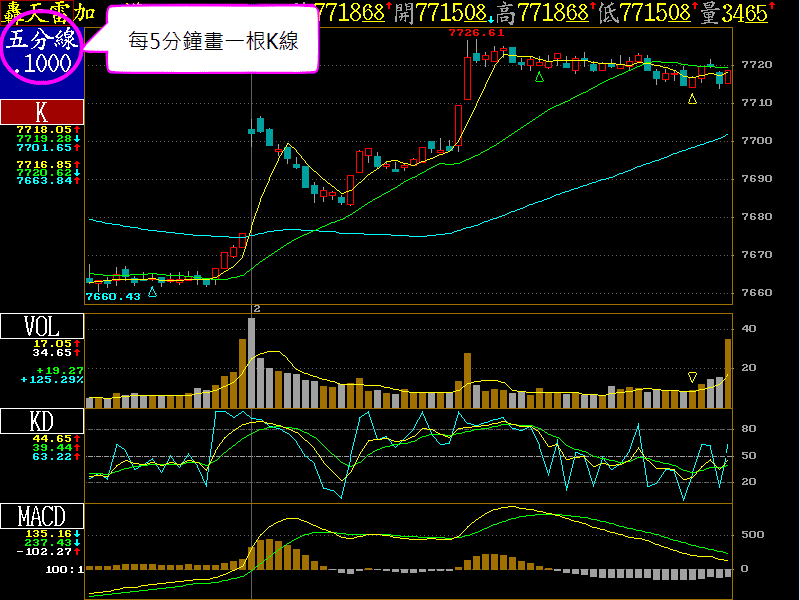Image resolution: width=800 pixels, height=600 pixels.
Task: Click the 每5分鐘畫一根K線 tooltip bubble
Action: pyautogui.click(x=213, y=42)
